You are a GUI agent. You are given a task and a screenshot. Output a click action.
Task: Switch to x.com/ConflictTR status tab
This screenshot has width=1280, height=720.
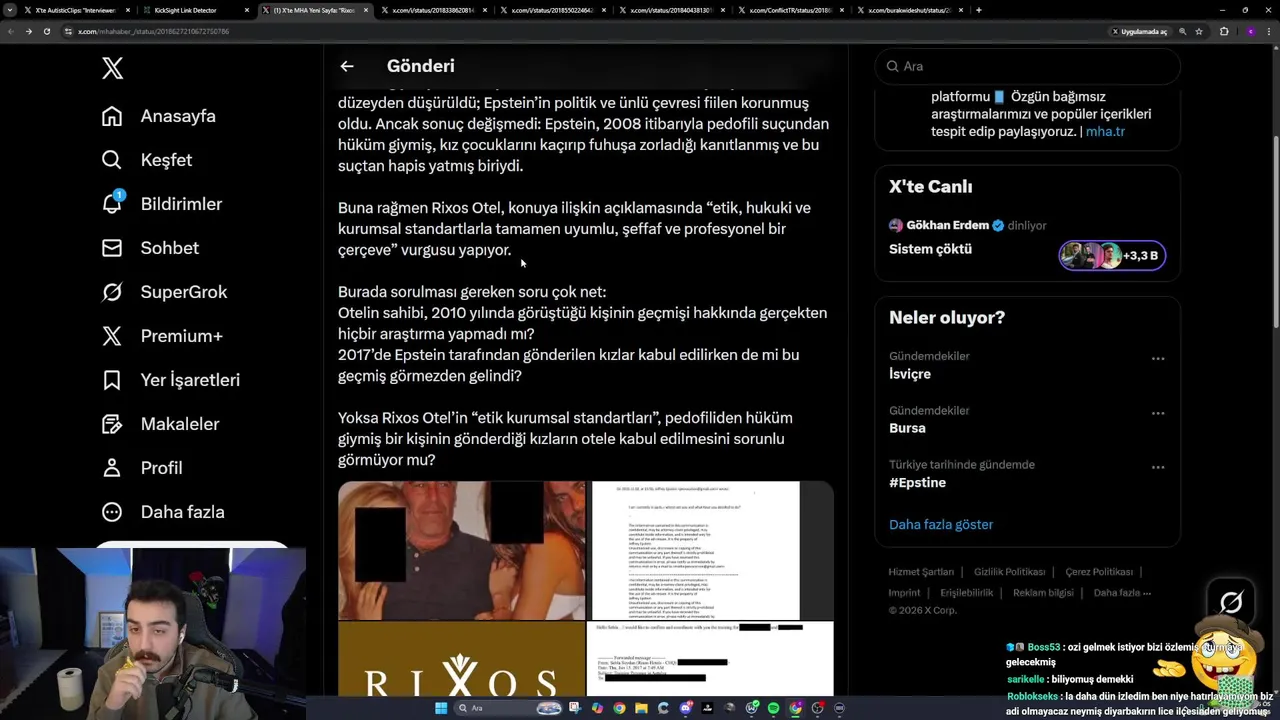(x=789, y=10)
